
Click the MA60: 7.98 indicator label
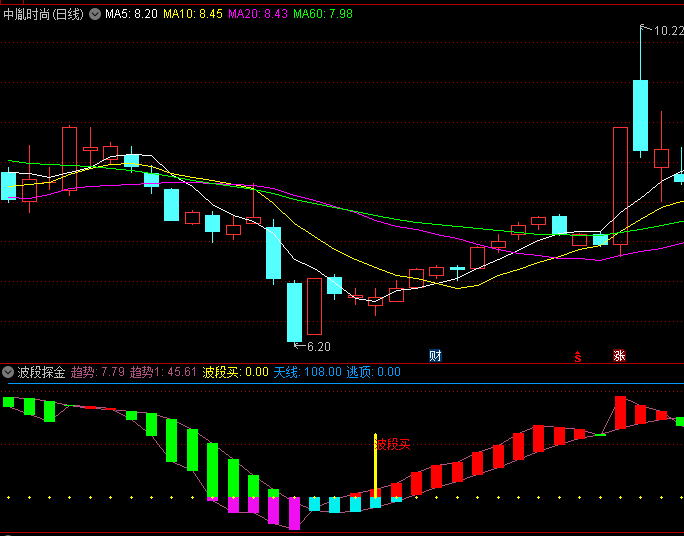[x=323, y=14]
